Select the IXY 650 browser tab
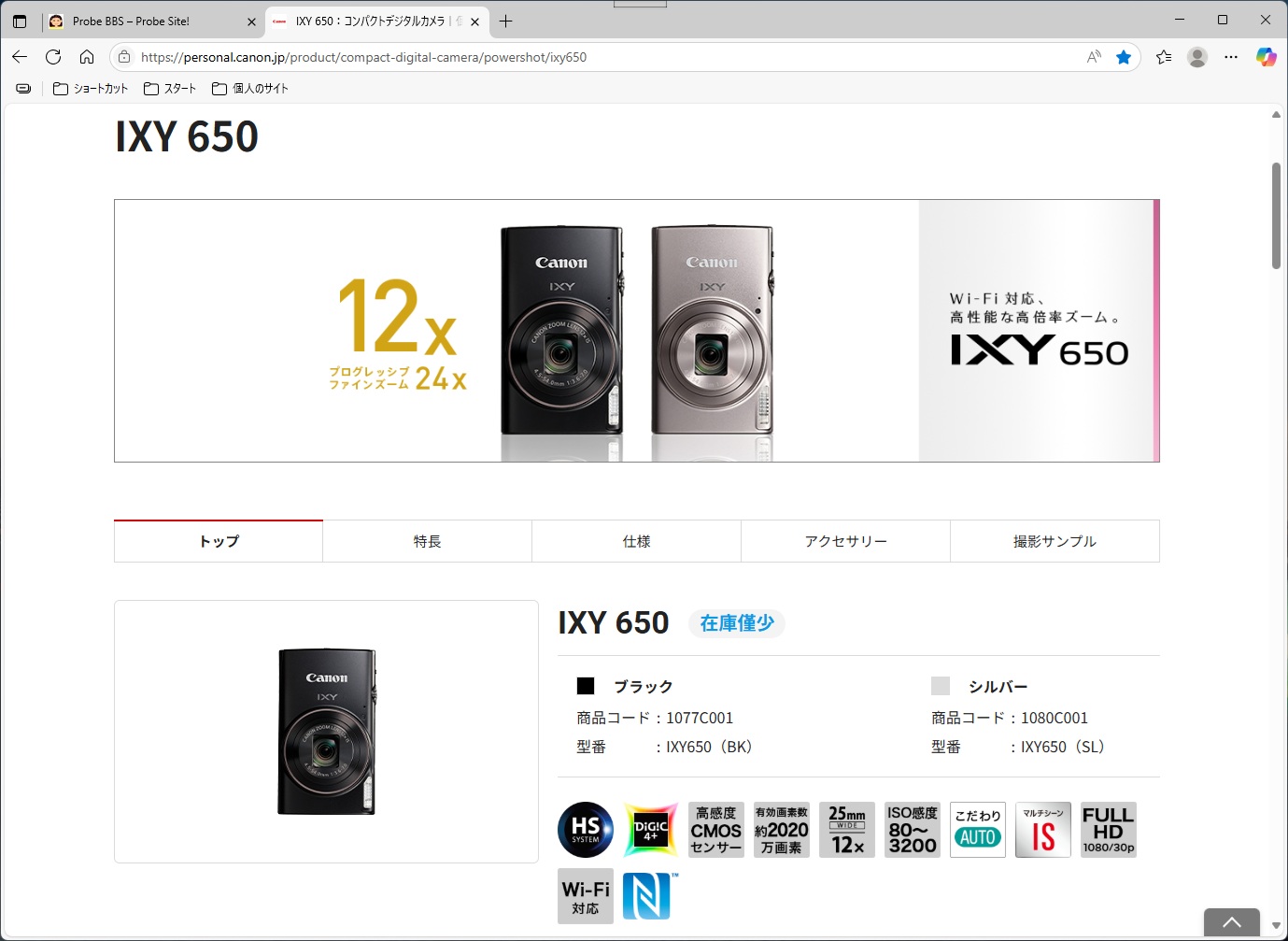 point(376,21)
